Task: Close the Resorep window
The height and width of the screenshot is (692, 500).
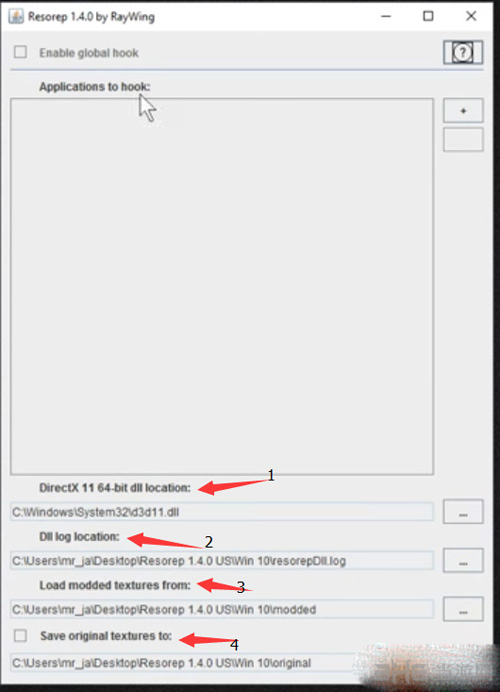Action: pyautogui.click(x=471, y=16)
